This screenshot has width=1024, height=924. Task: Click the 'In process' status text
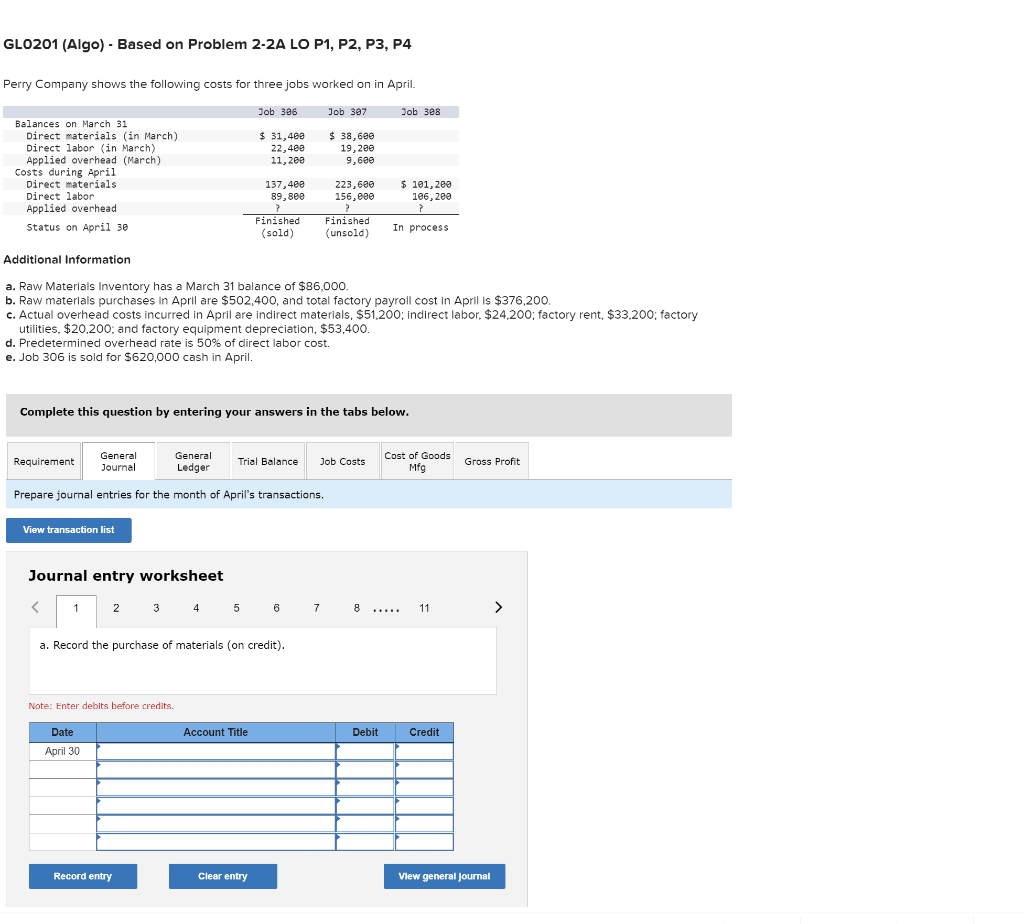421,227
